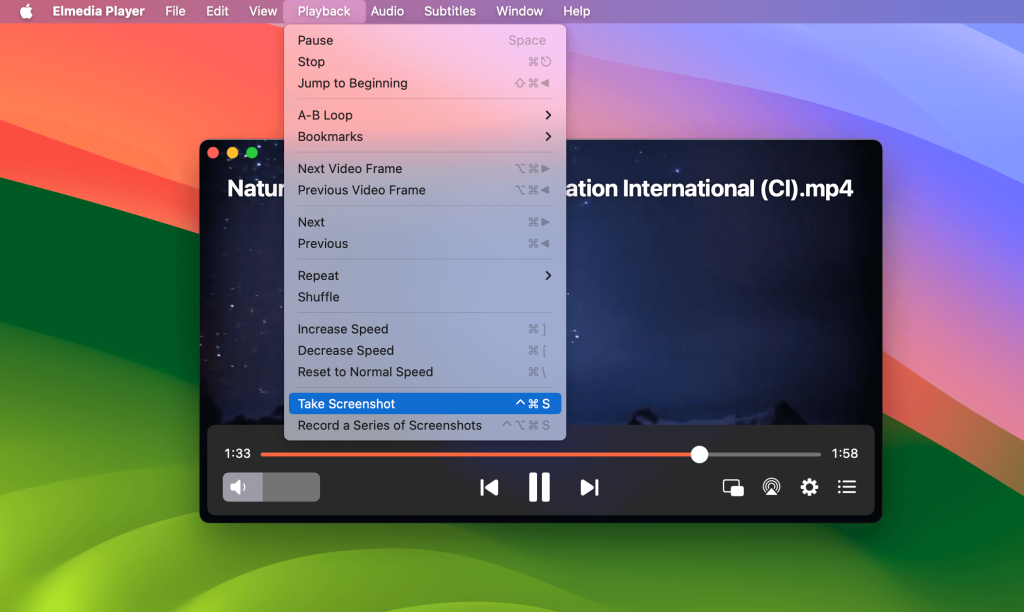This screenshot has height=612, width=1024.
Task: Open the Edit menu
Action: point(217,11)
